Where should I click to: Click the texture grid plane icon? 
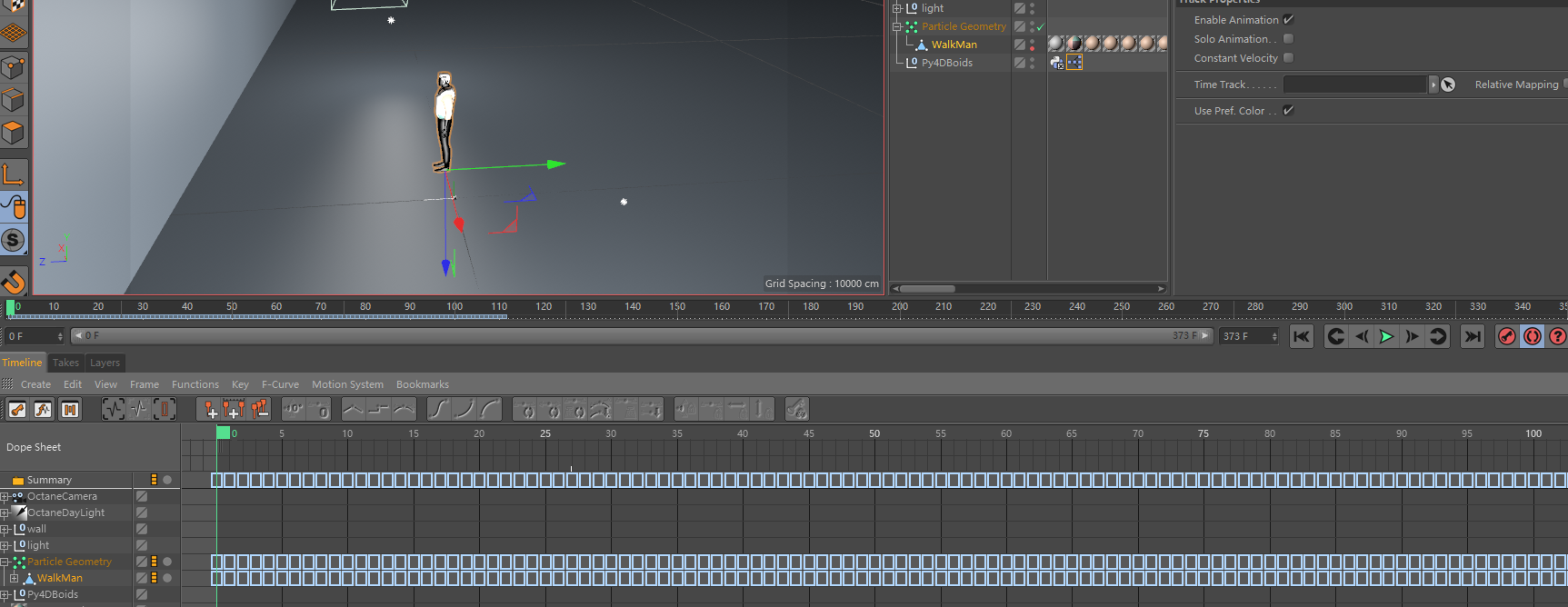[x=14, y=33]
